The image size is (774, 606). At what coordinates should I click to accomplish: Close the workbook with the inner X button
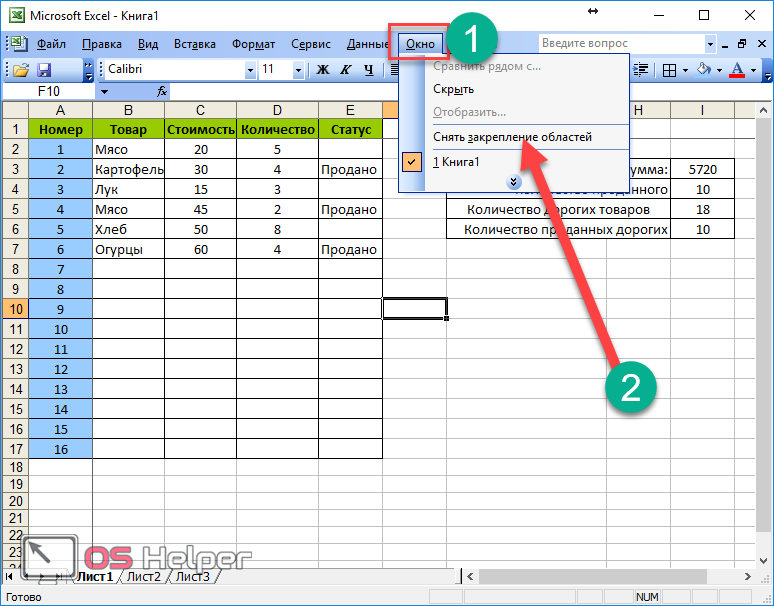point(762,44)
